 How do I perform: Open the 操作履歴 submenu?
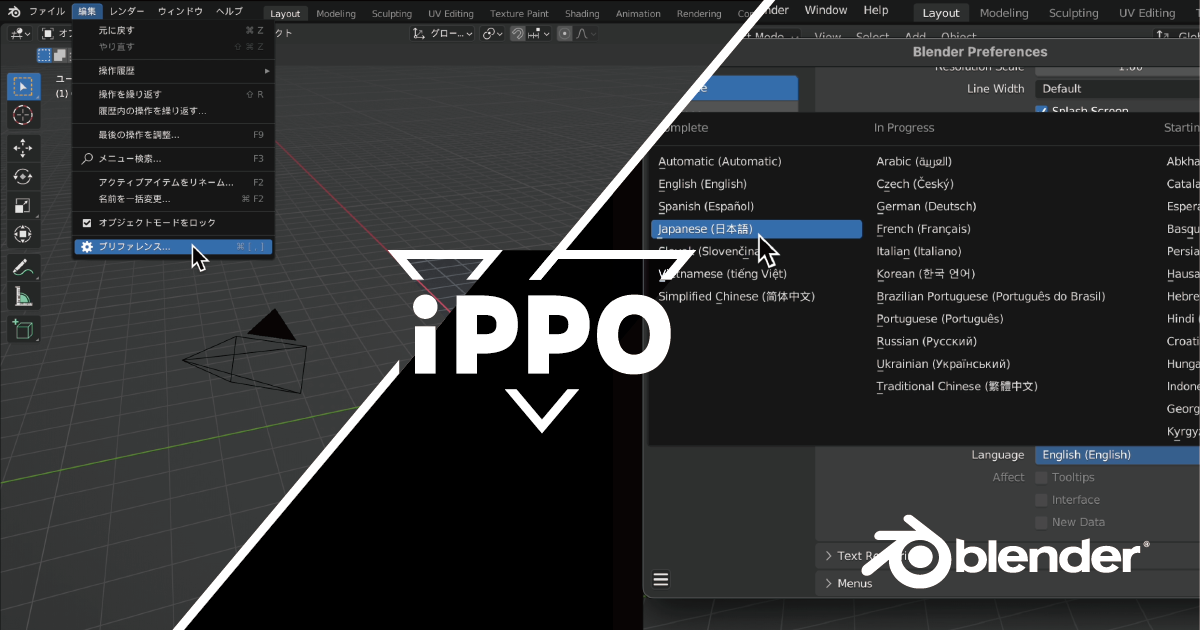[x=172, y=71]
